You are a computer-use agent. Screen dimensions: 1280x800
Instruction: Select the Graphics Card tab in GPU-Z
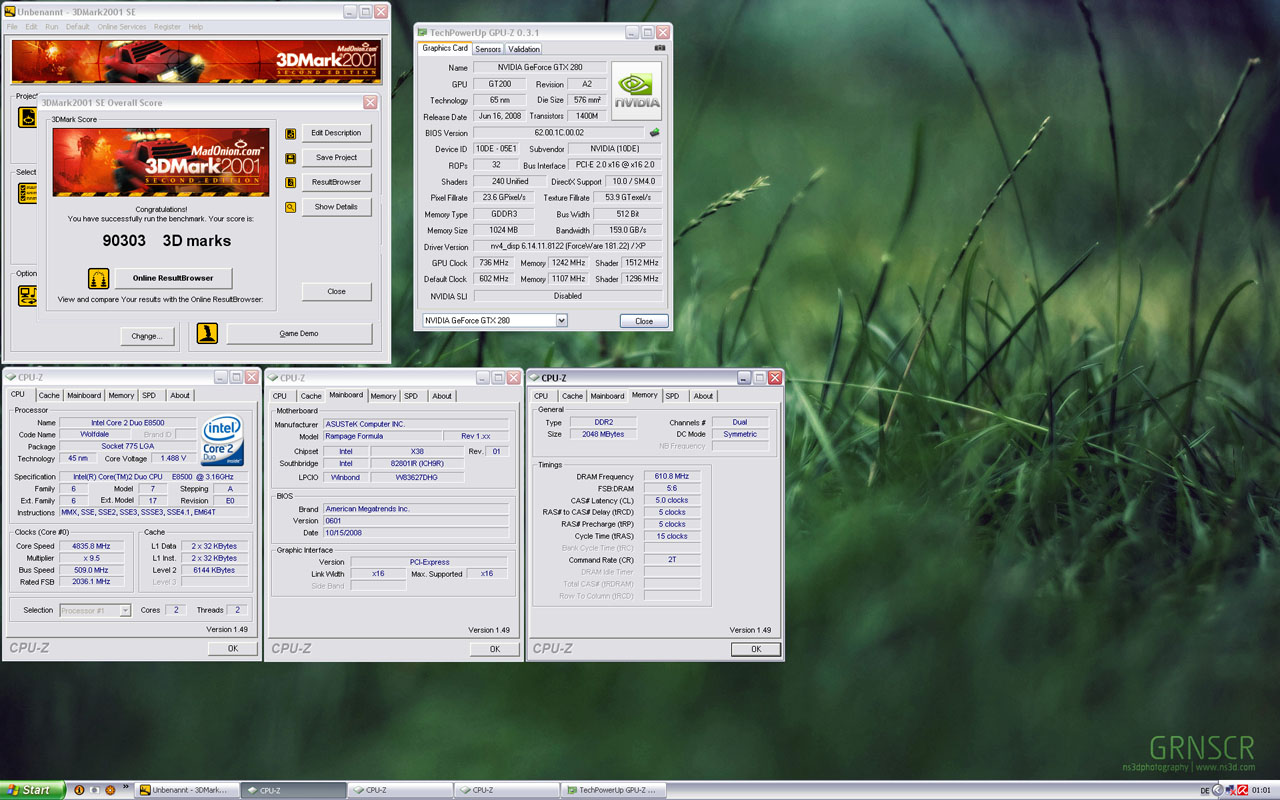point(445,48)
